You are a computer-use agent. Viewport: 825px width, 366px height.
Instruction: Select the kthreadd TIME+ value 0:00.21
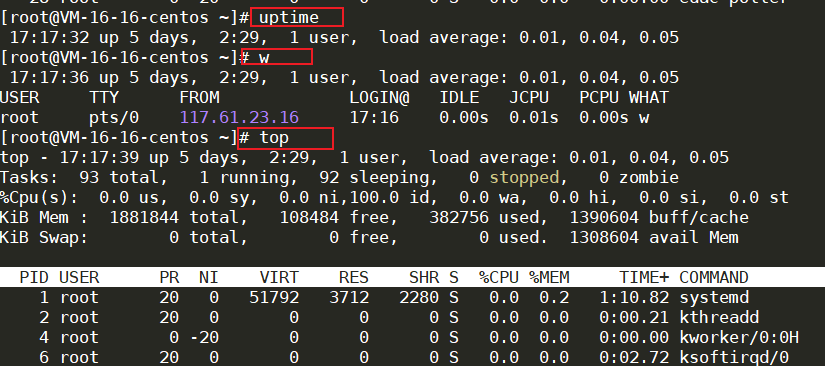[635, 318]
